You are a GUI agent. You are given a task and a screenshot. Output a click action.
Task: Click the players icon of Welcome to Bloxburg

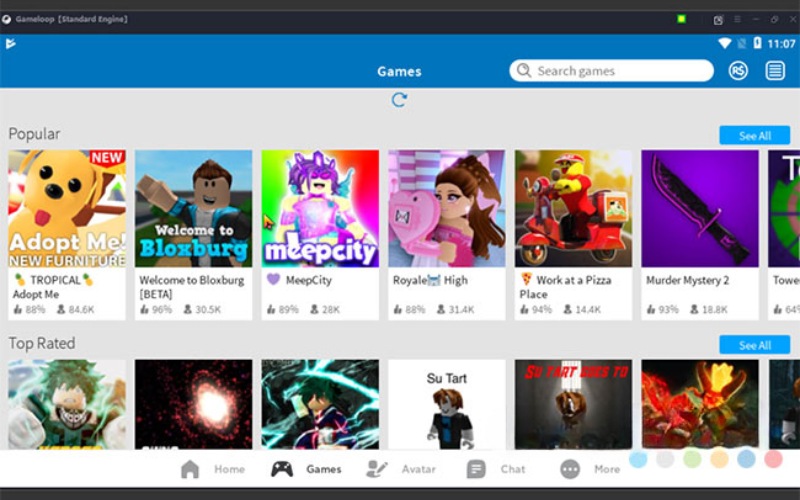click(x=187, y=309)
